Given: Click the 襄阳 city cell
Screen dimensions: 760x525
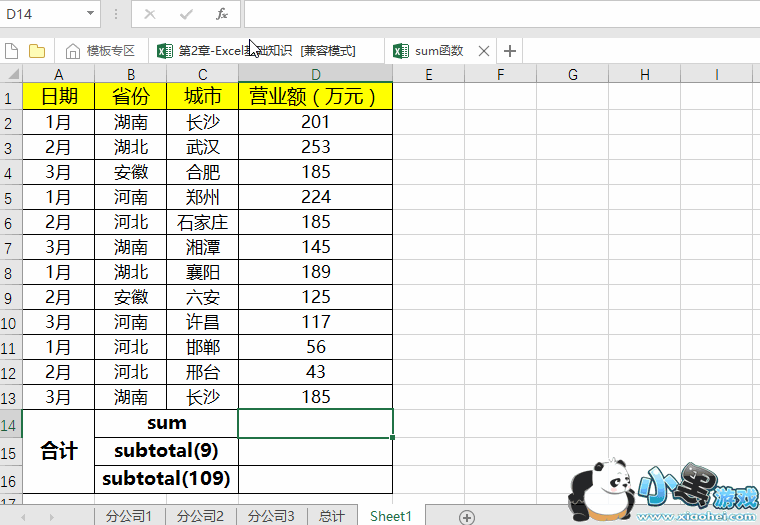Looking at the screenshot, I should 203,272.
